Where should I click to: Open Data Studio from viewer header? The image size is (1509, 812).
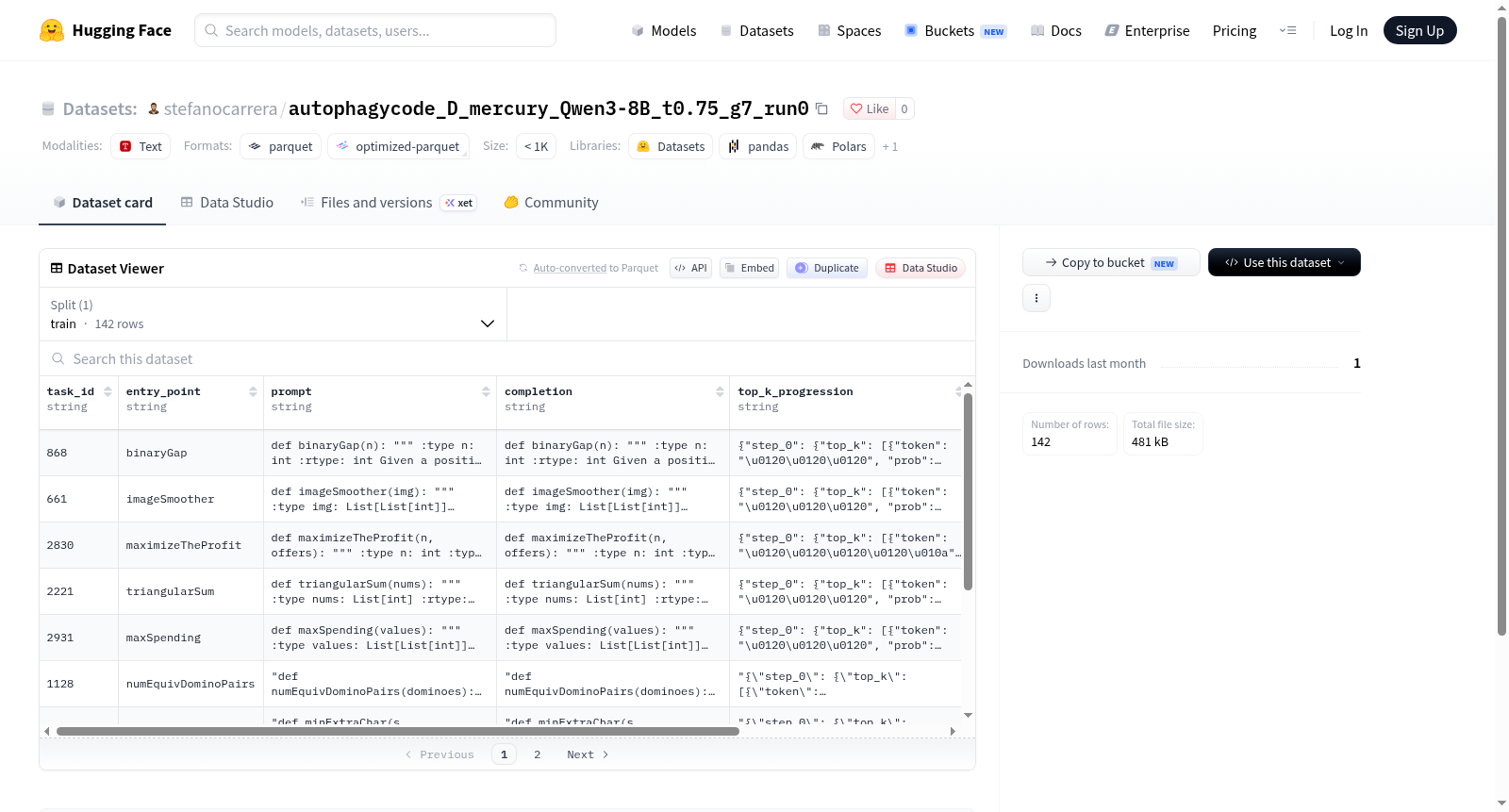coord(920,268)
